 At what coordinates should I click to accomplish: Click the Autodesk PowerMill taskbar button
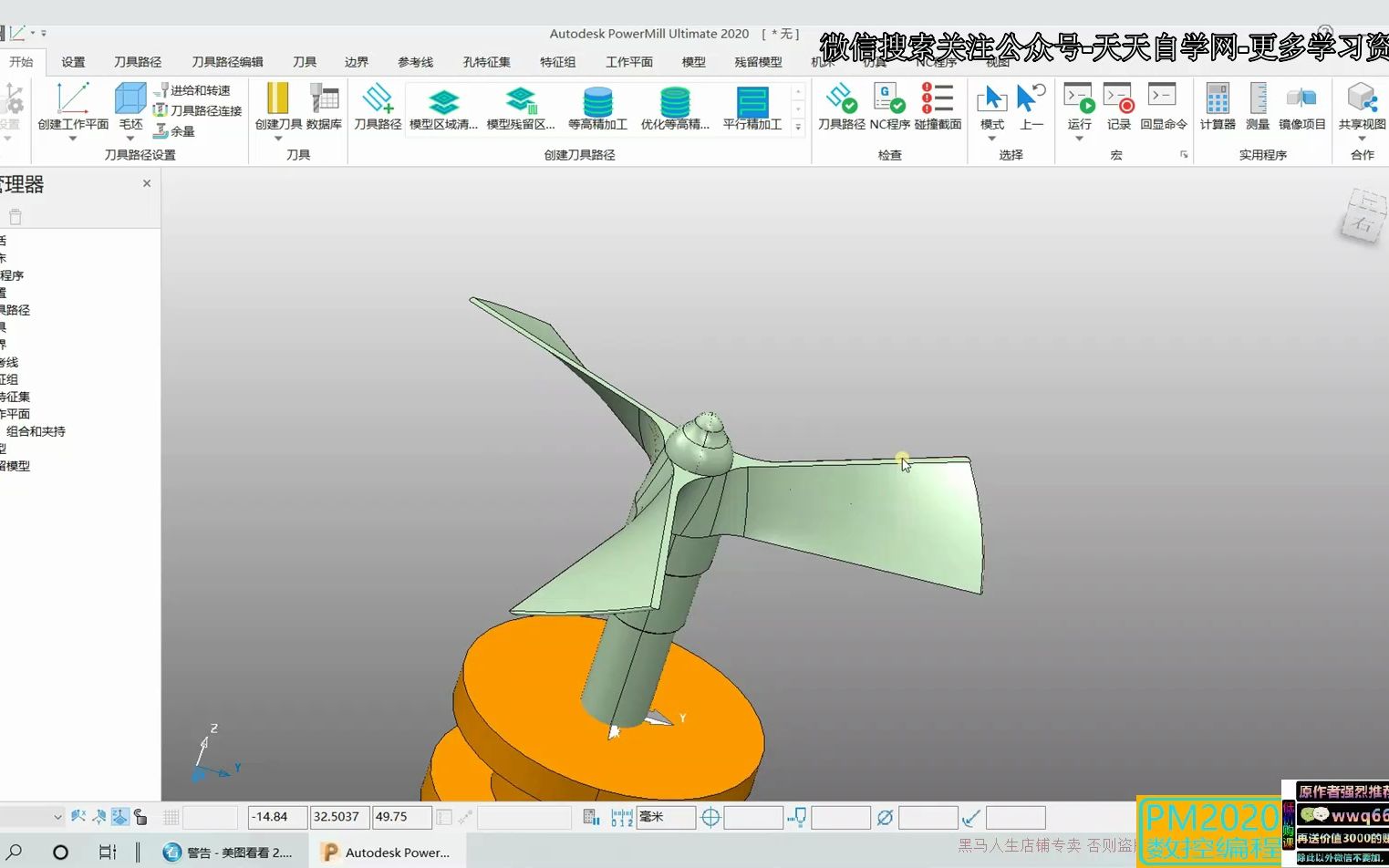[388, 852]
